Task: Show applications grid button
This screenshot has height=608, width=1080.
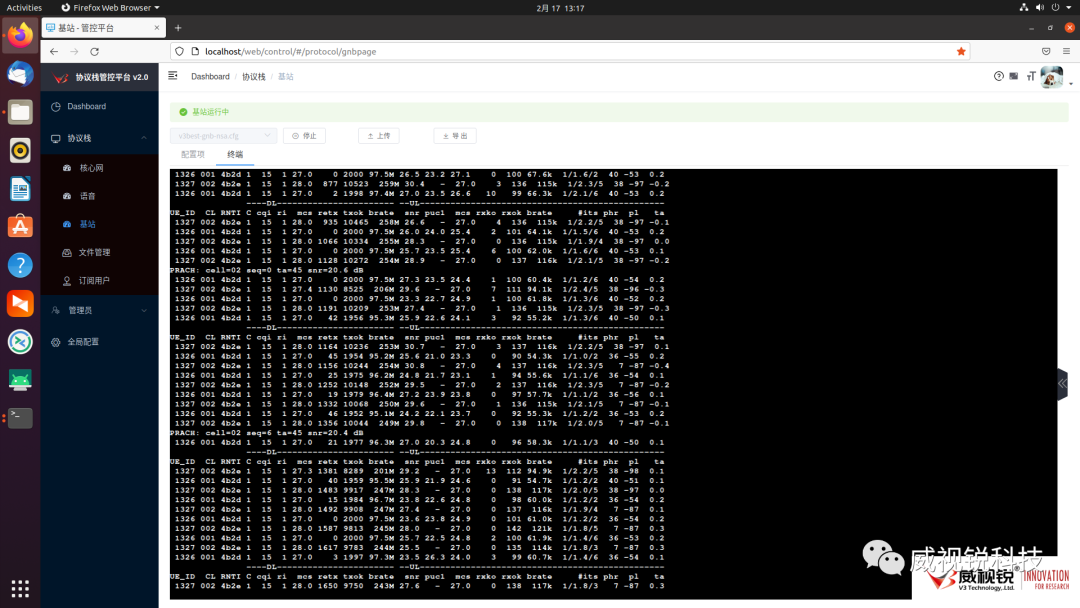Action: click(x=20, y=589)
